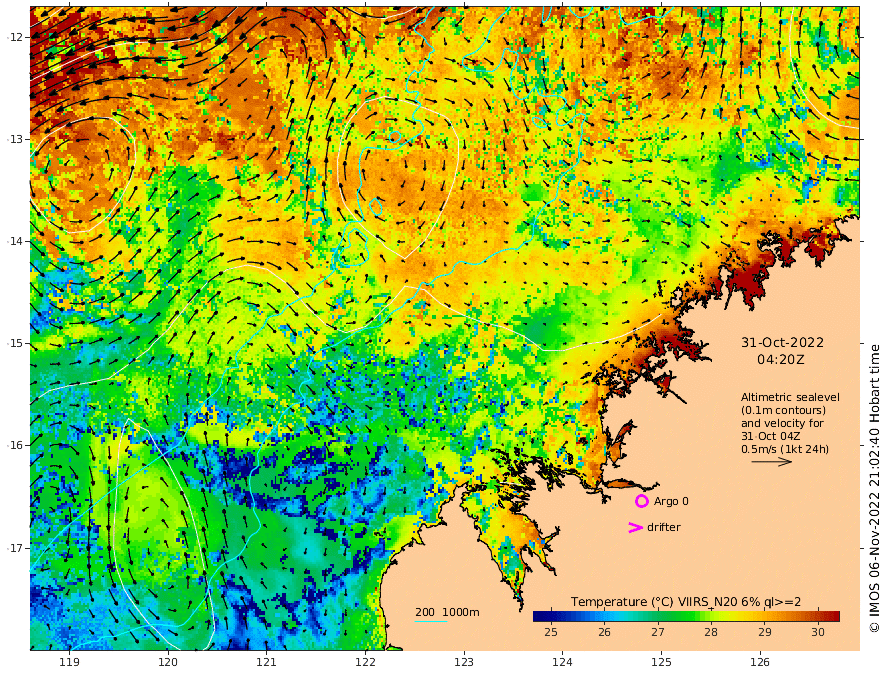Image resolution: width=880 pixels, height=680 pixels.
Task: Click latitude axis label -12
Action: click(15, 37)
